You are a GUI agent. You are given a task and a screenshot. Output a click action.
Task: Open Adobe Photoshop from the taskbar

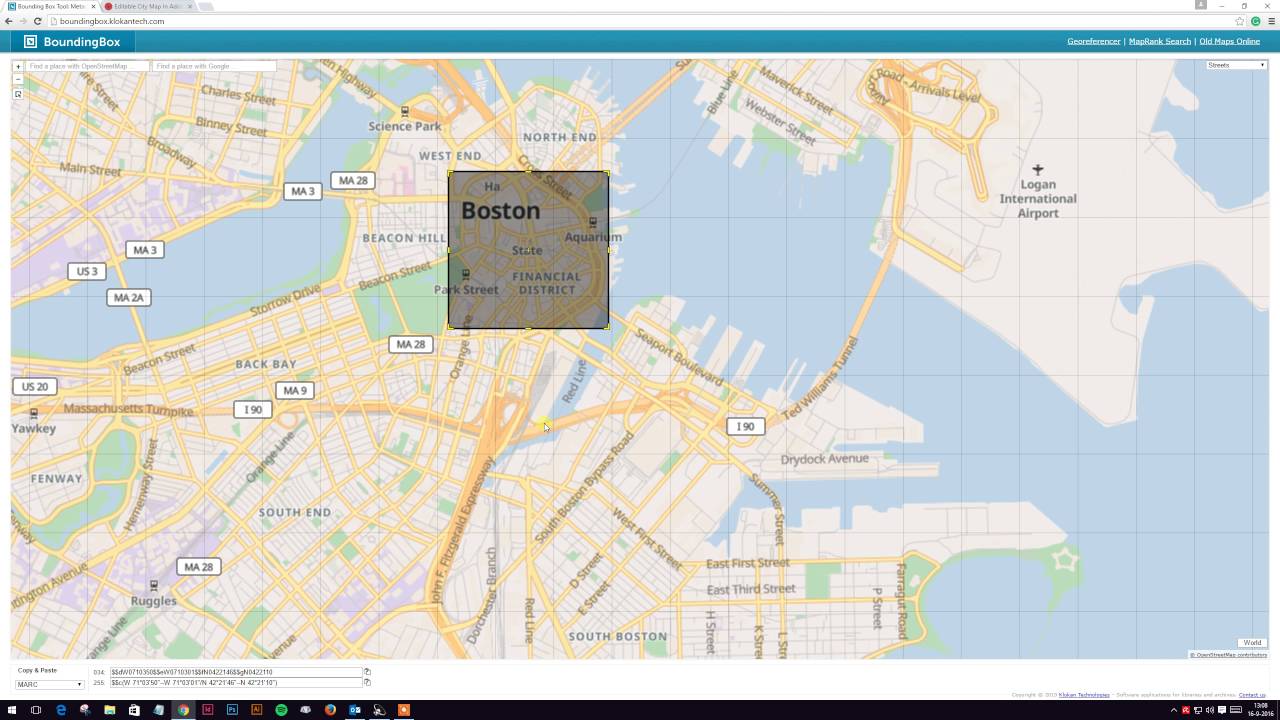(232, 710)
